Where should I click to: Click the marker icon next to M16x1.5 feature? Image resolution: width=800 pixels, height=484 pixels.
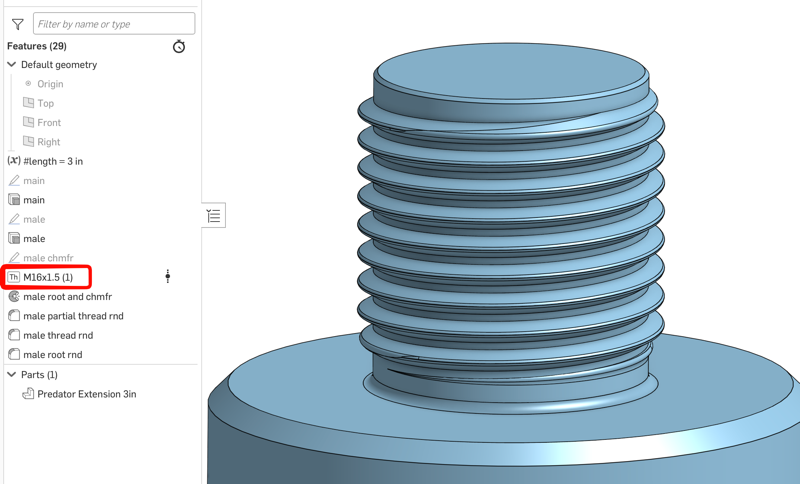(x=168, y=276)
